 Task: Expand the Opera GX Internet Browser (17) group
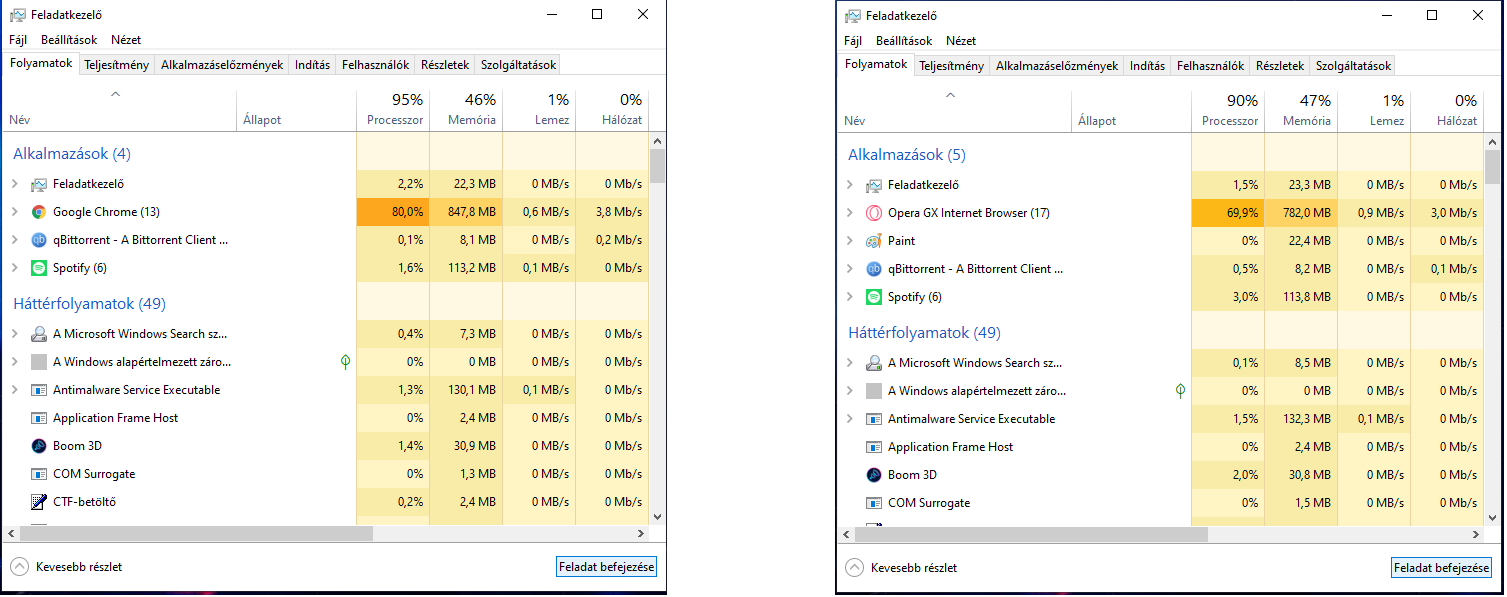click(850, 213)
